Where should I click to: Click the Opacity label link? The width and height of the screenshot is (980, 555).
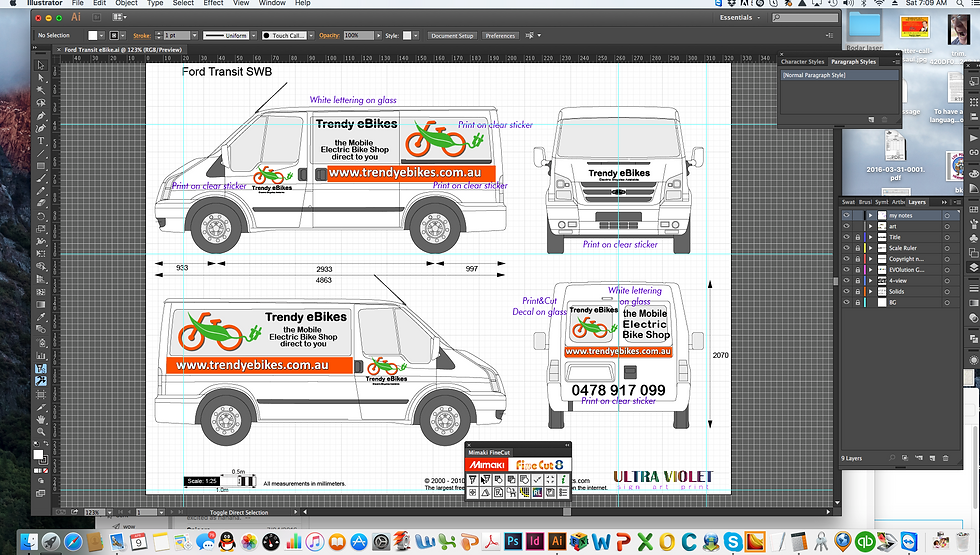pyautogui.click(x=329, y=35)
